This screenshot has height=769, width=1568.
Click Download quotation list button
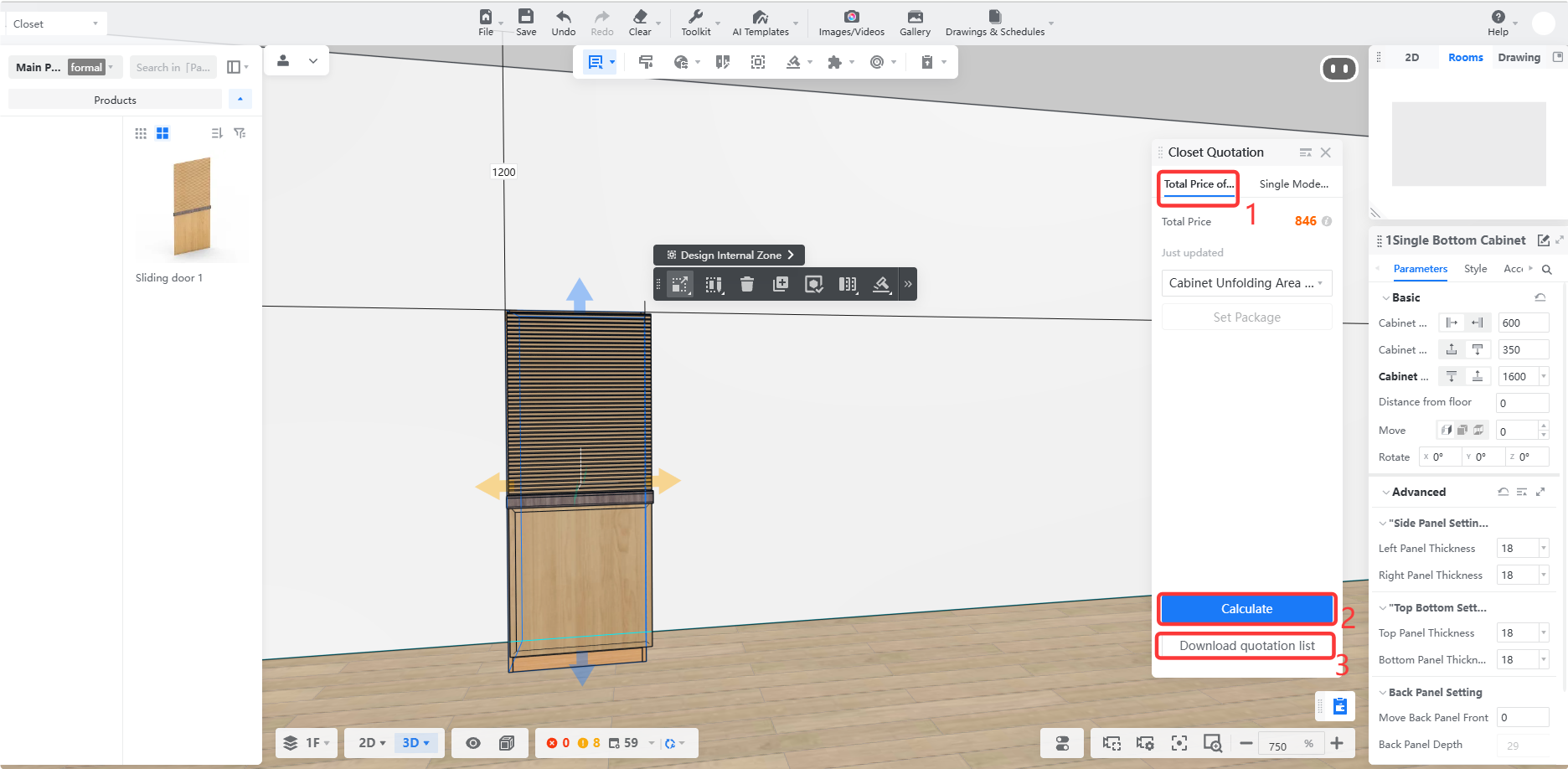pos(1246,646)
